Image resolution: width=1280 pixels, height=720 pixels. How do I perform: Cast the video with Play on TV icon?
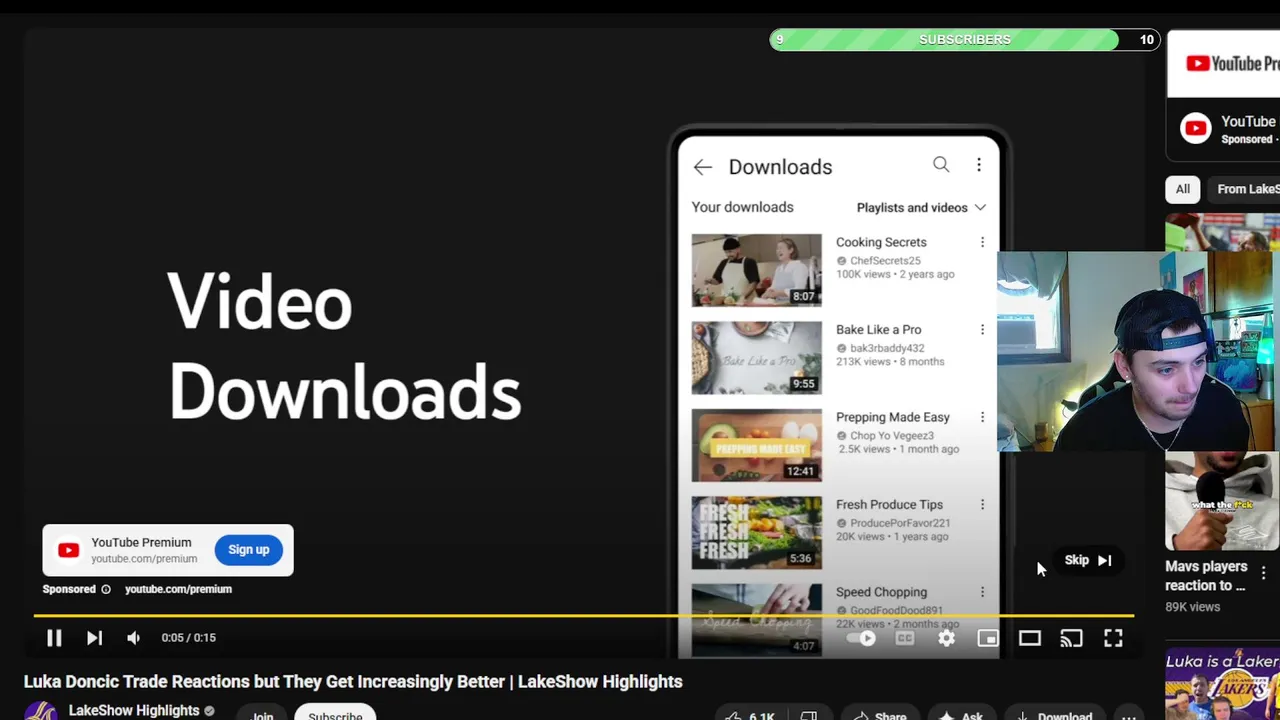click(1071, 638)
